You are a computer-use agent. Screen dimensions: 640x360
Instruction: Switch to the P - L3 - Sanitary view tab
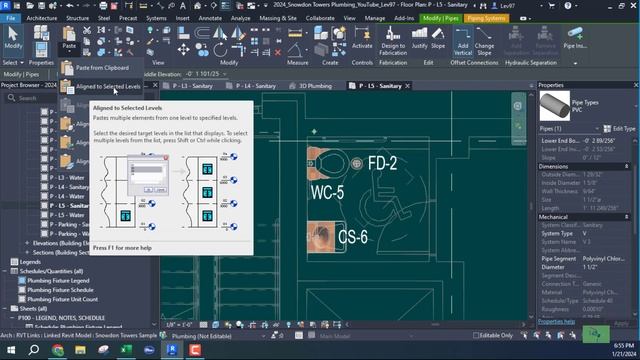point(193,86)
